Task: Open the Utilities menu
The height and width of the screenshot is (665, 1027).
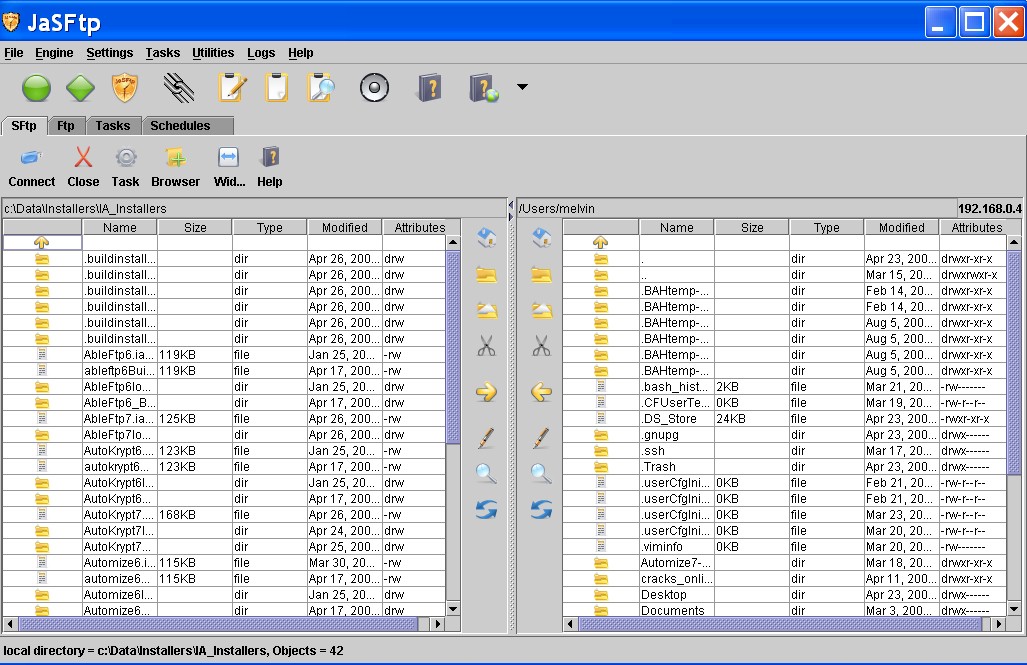Action: click(213, 52)
